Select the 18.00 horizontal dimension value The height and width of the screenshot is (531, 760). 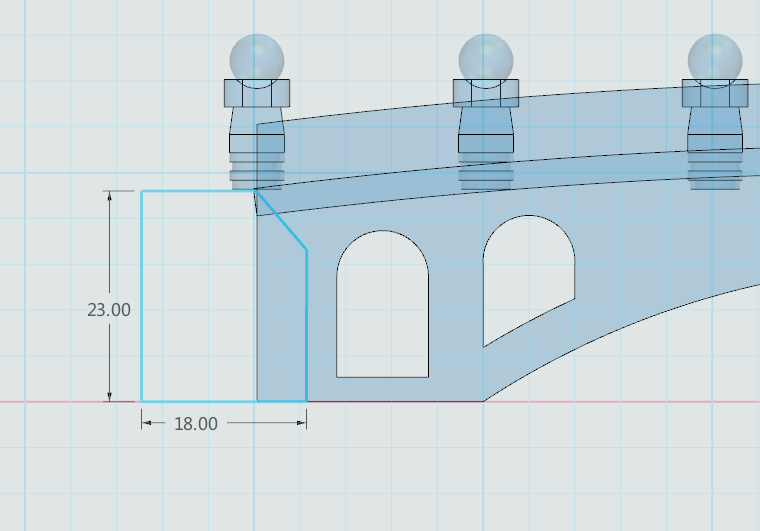(196, 424)
